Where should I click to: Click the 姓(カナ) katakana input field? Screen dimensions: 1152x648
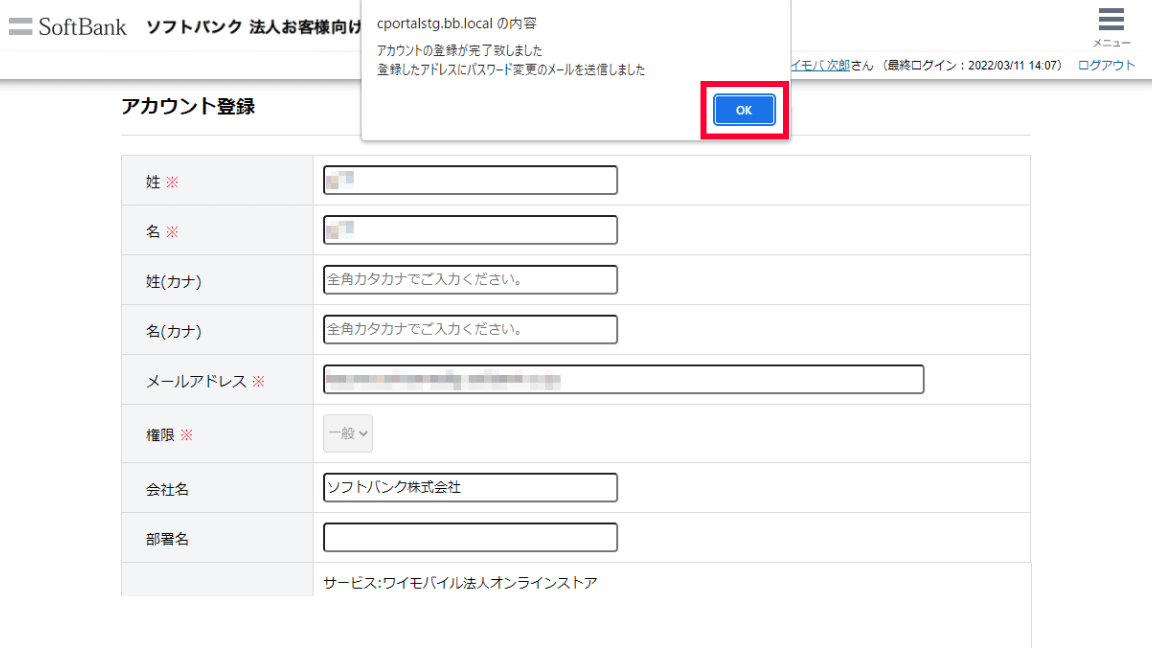tap(470, 280)
